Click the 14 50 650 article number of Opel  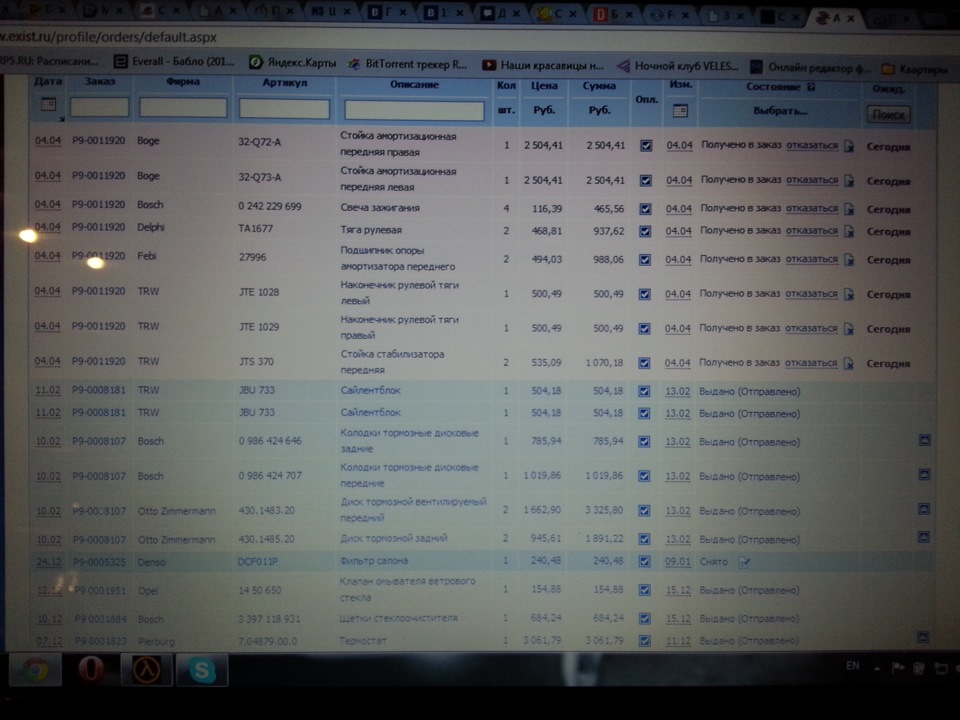tap(260, 590)
